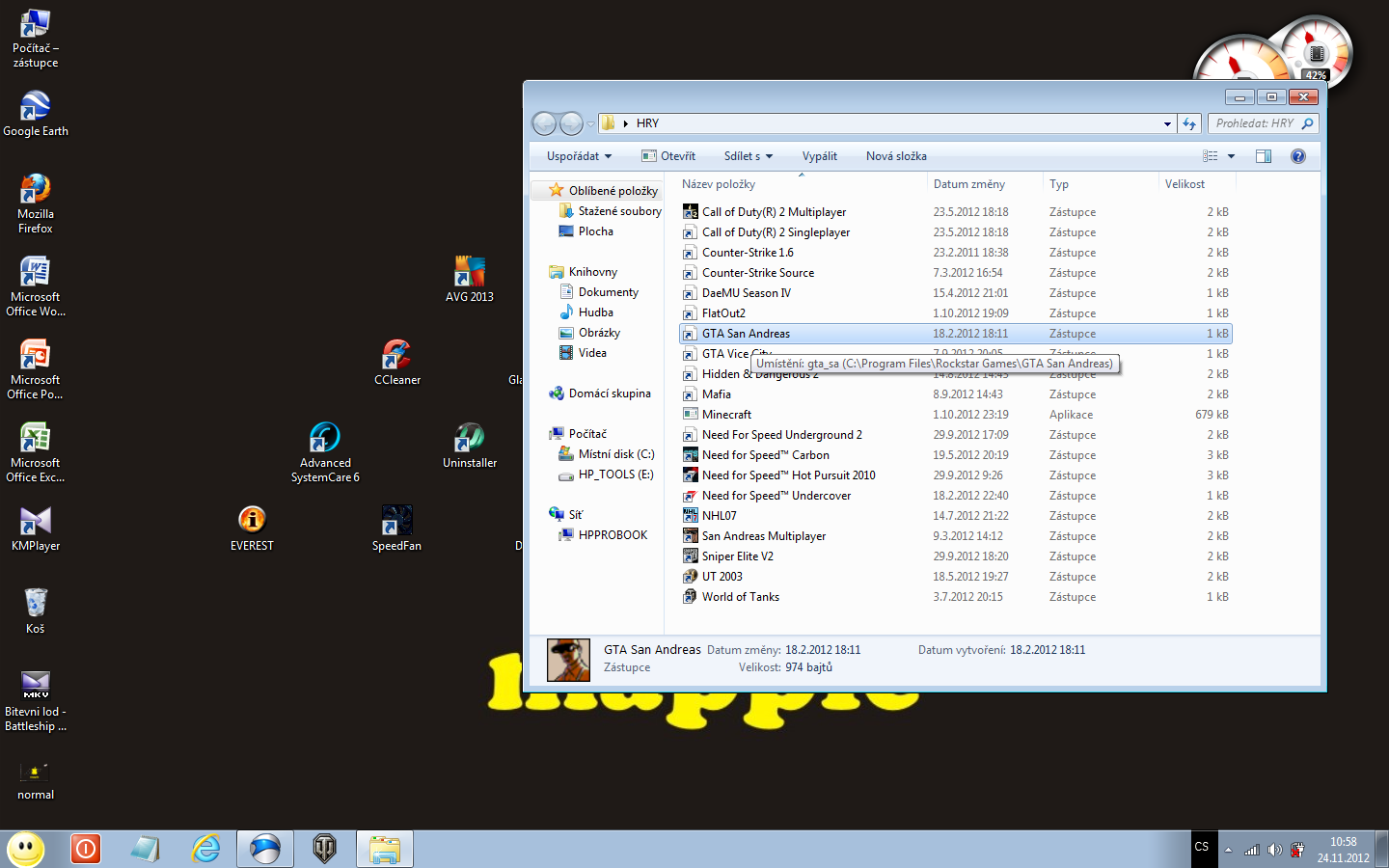
Task: Open the Explorer help icon
Action: [x=1297, y=156]
